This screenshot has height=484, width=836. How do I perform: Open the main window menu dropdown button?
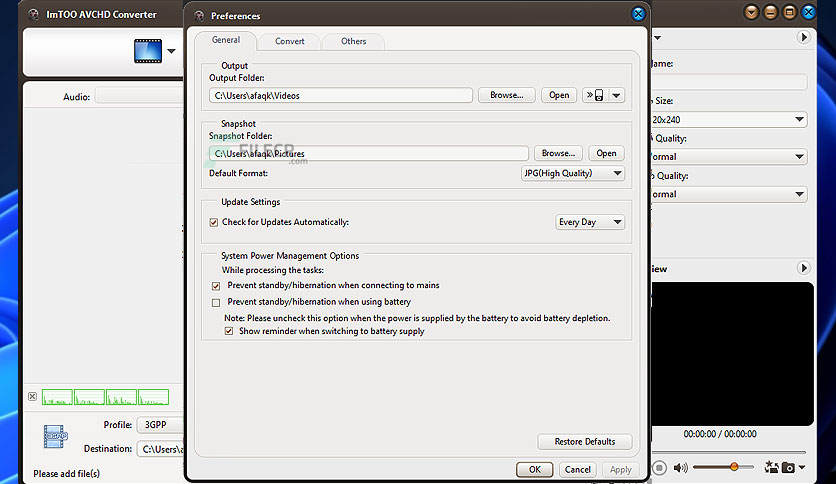coord(752,12)
